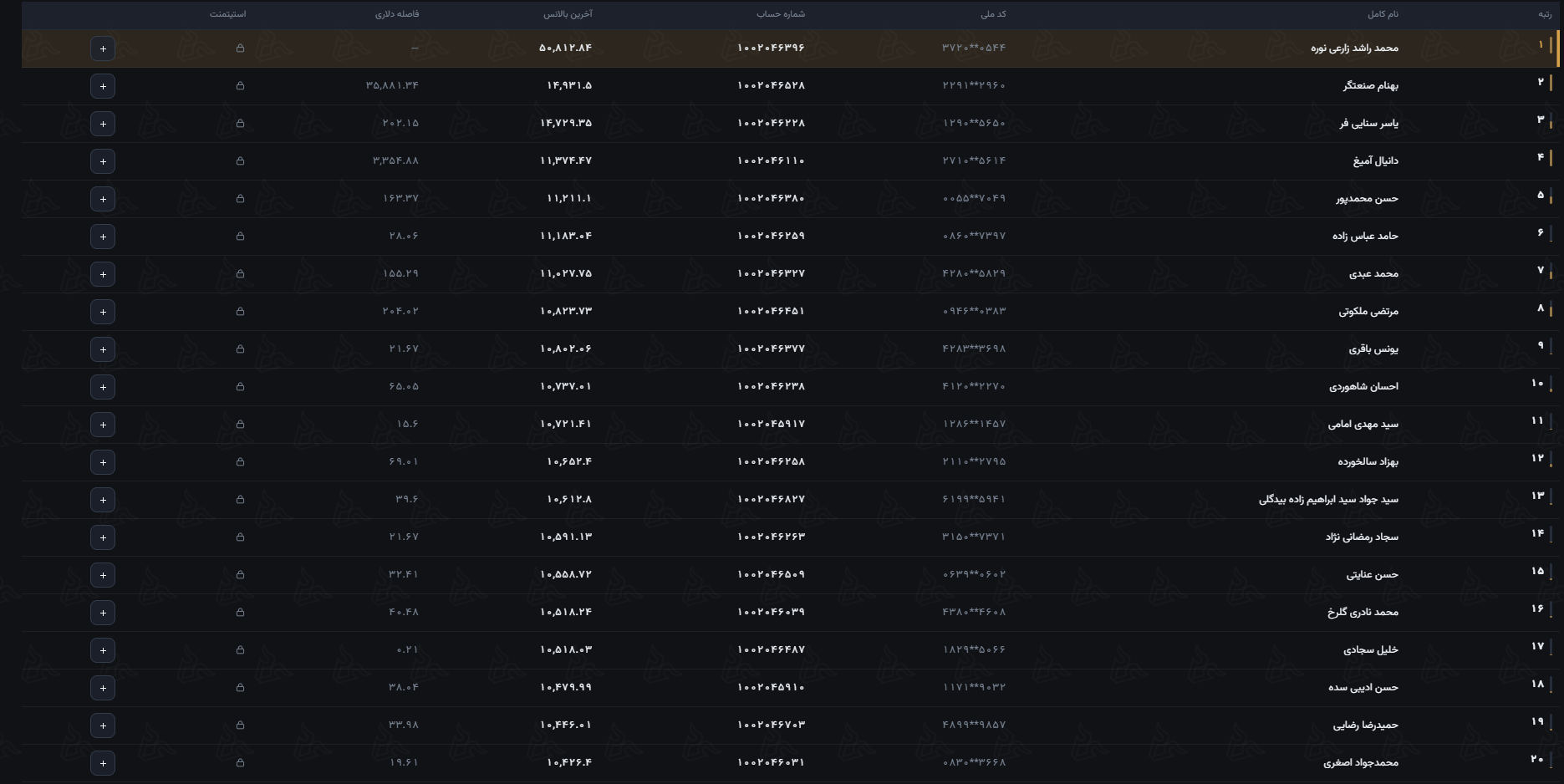This screenshot has width=1564, height=784.
Task: Expand the حسن عنایتی row
Action: point(103,575)
